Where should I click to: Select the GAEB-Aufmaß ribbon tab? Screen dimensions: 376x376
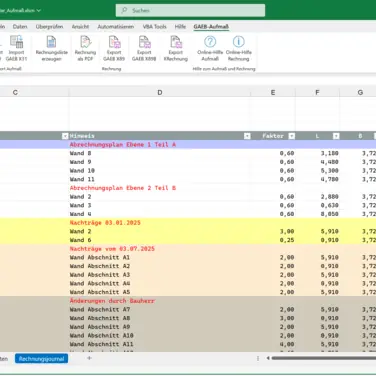211,27
